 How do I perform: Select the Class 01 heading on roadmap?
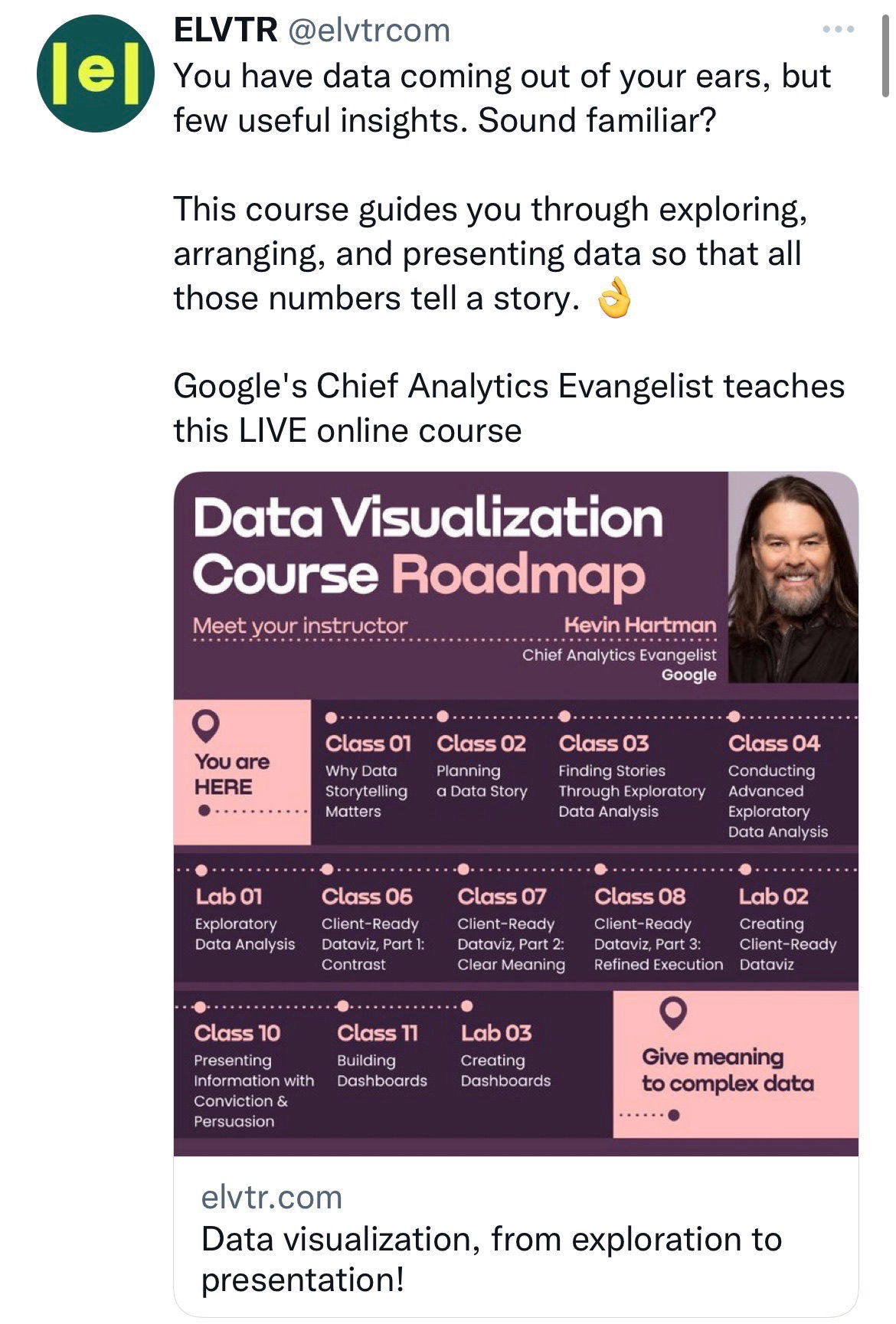368,744
